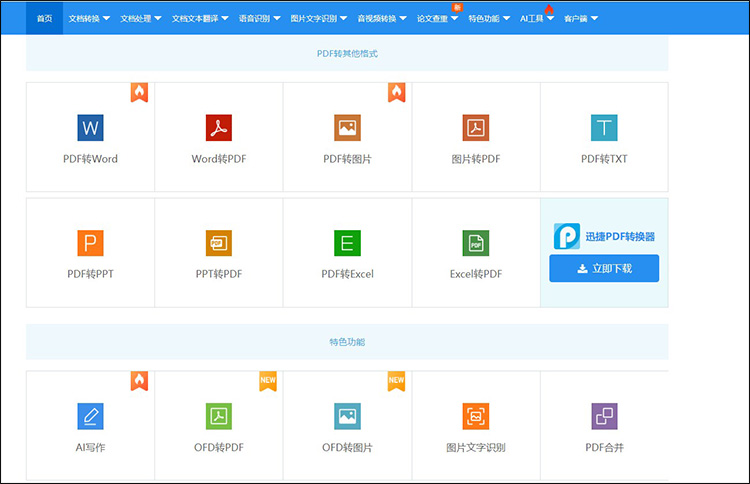Image resolution: width=750 pixels, height=484 pixels.
Task: Expand the 图片文字识别 nav dropdown arrow
Action: point(343,18)
